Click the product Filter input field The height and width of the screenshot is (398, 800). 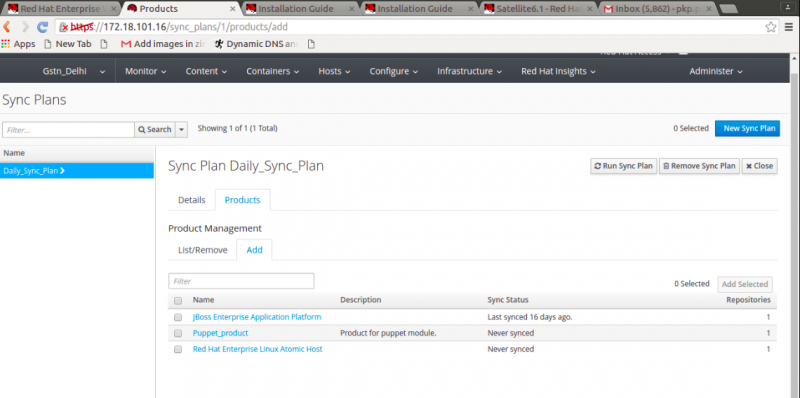(x=241, y=281)
